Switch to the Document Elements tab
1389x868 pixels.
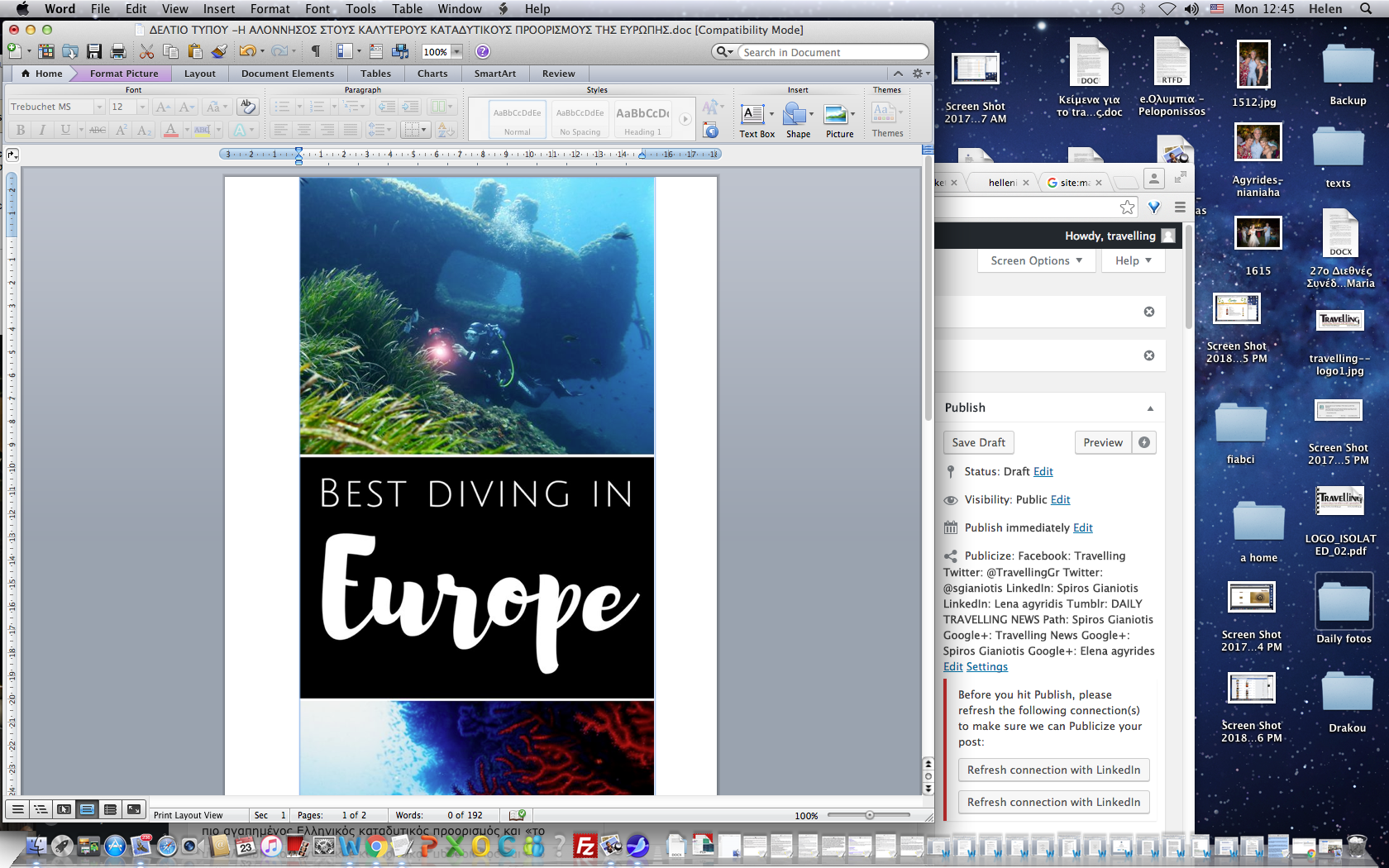[288, 74]
